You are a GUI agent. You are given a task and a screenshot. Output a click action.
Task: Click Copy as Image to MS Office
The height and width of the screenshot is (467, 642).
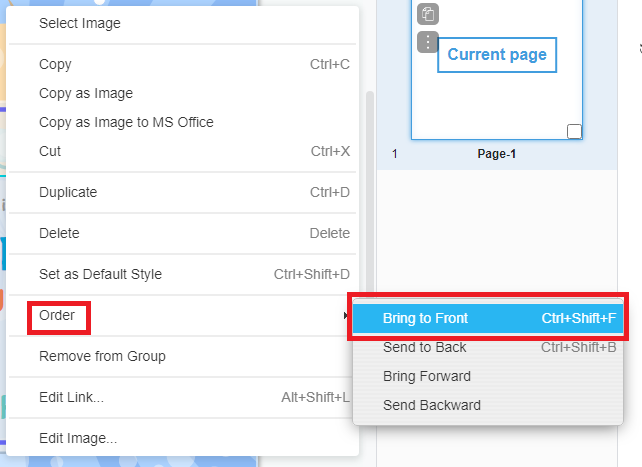126,122
